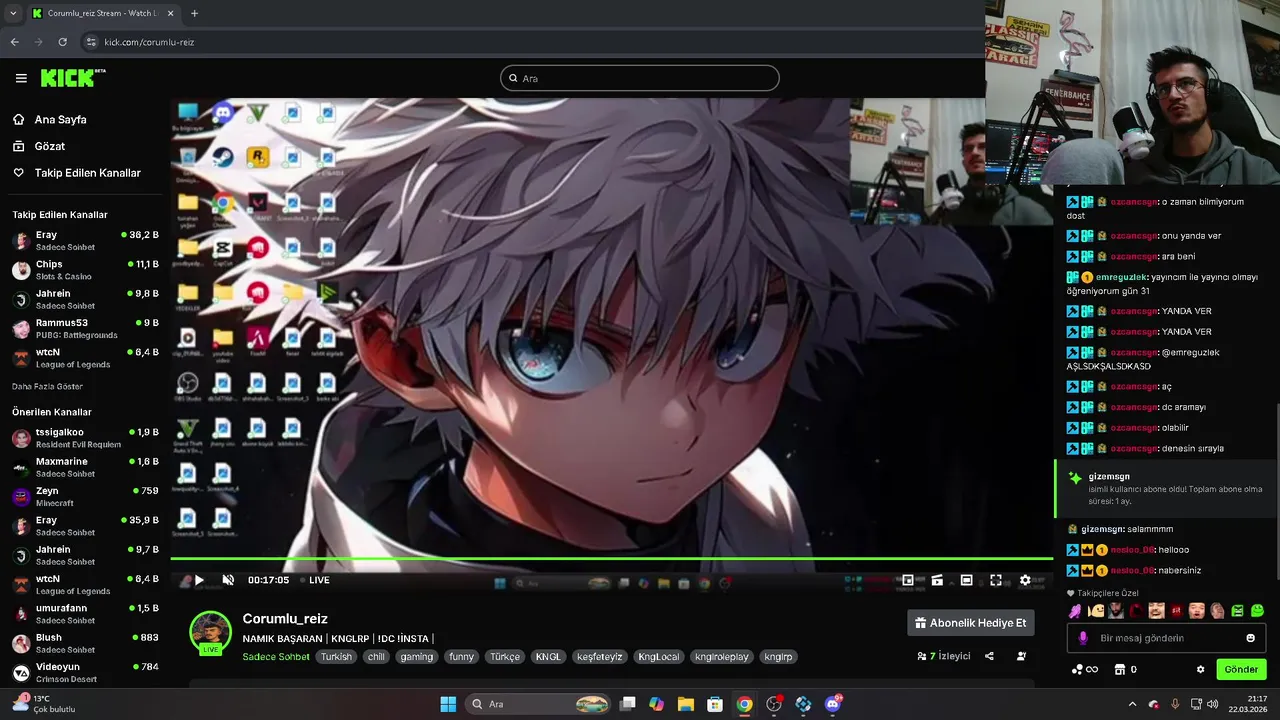Open the emoji picker in chat
Image resolution: width=1280 pixels, height=720 pixels.
(1250, 638)
